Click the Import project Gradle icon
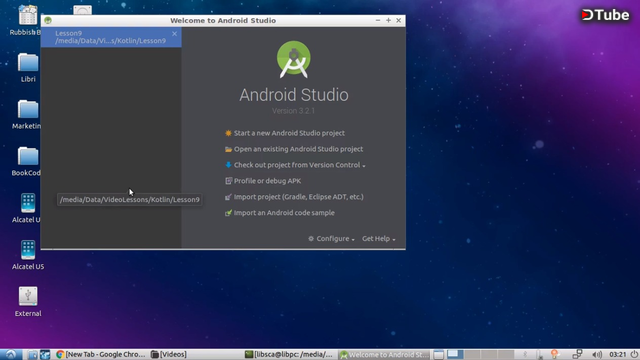The image size is (640, 360). pos(228,197)
